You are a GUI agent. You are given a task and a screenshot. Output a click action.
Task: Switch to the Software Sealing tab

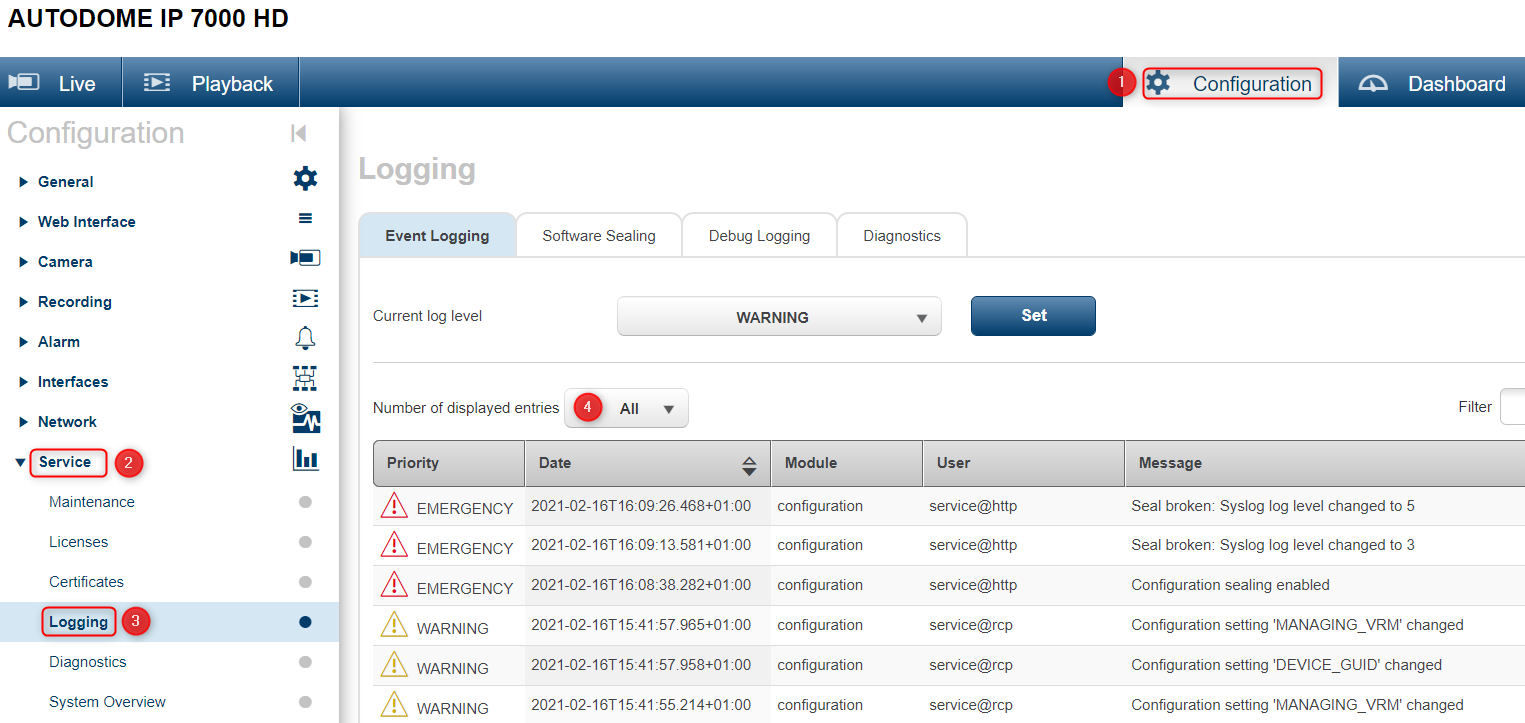[599, 236]
